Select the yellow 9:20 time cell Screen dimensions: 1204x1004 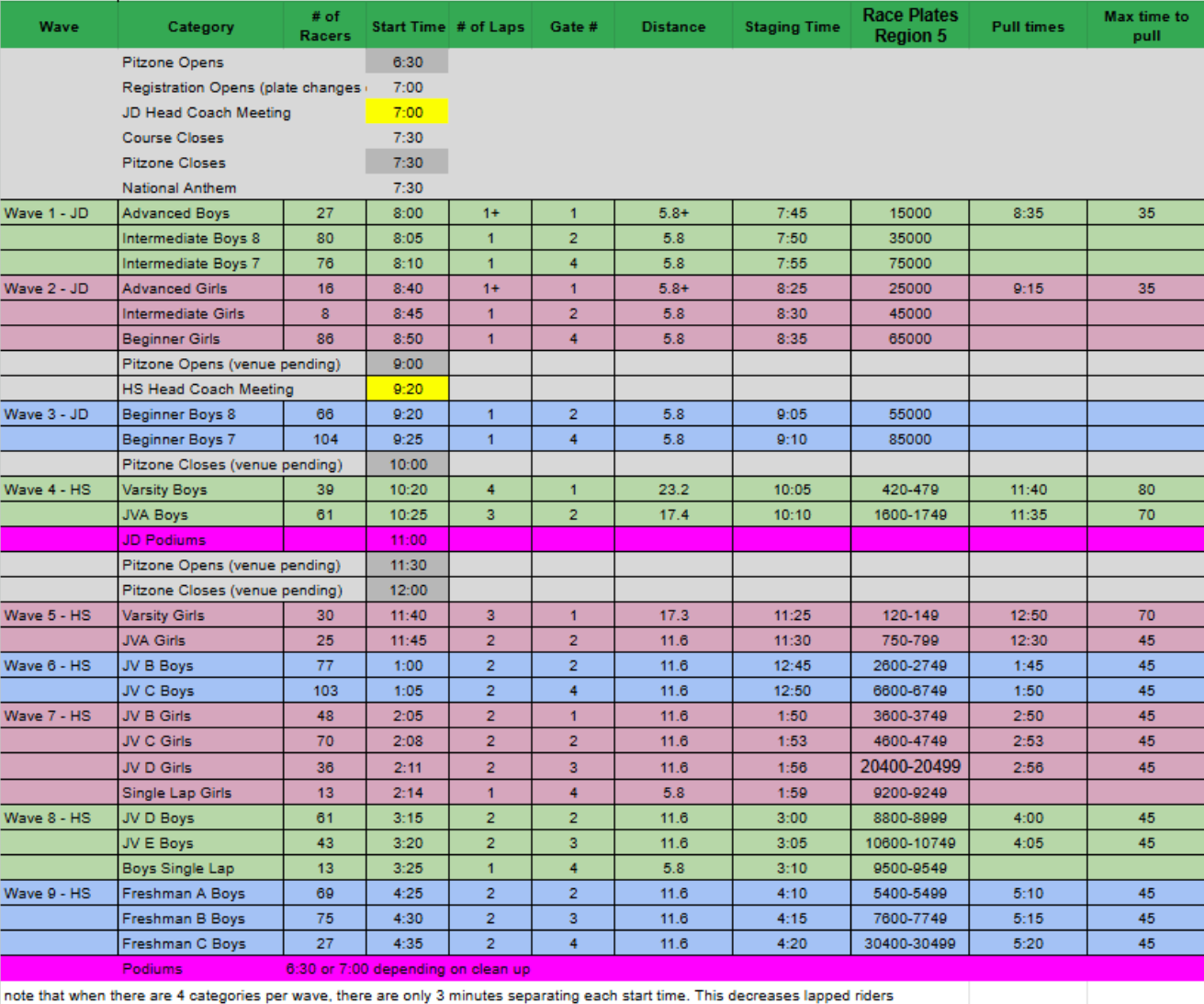point(408,389)
